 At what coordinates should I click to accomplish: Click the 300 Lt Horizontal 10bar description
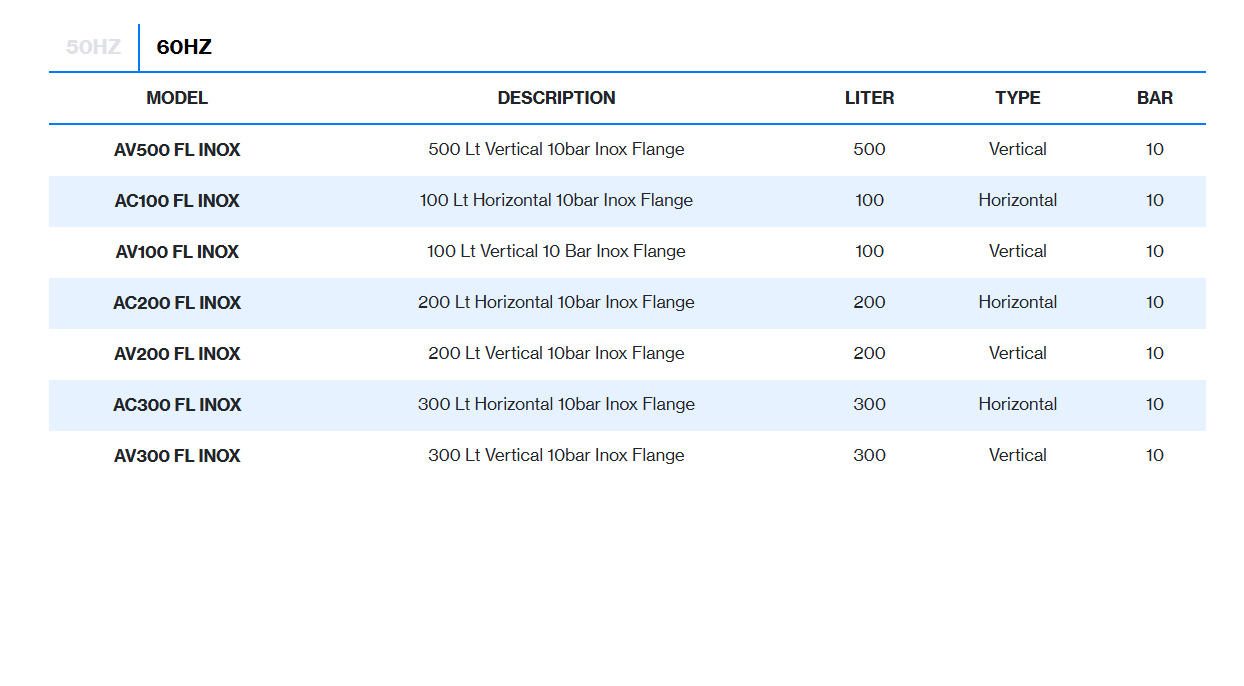click(556, 404)
